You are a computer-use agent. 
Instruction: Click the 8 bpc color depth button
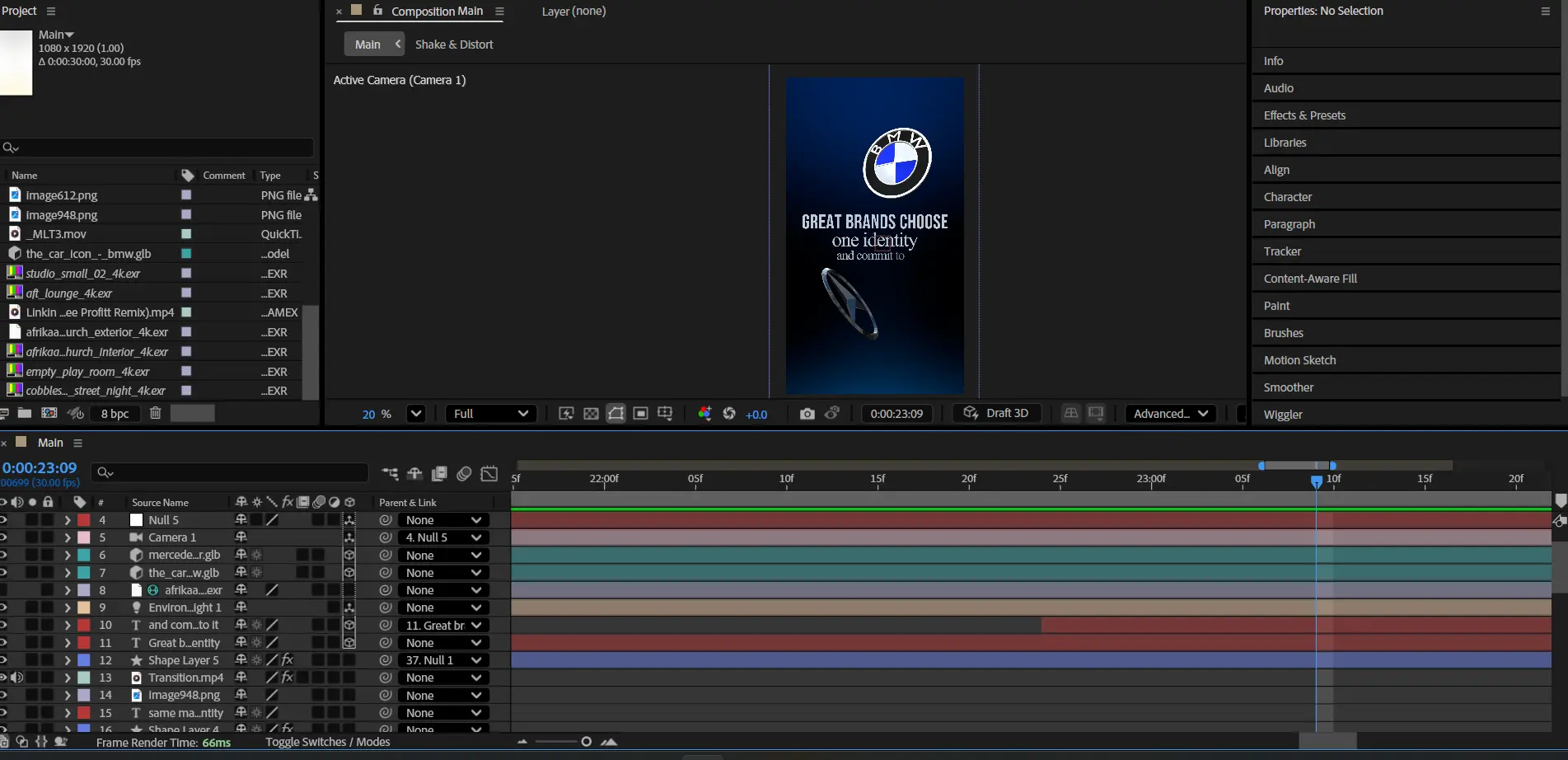(x=115, y=414)
